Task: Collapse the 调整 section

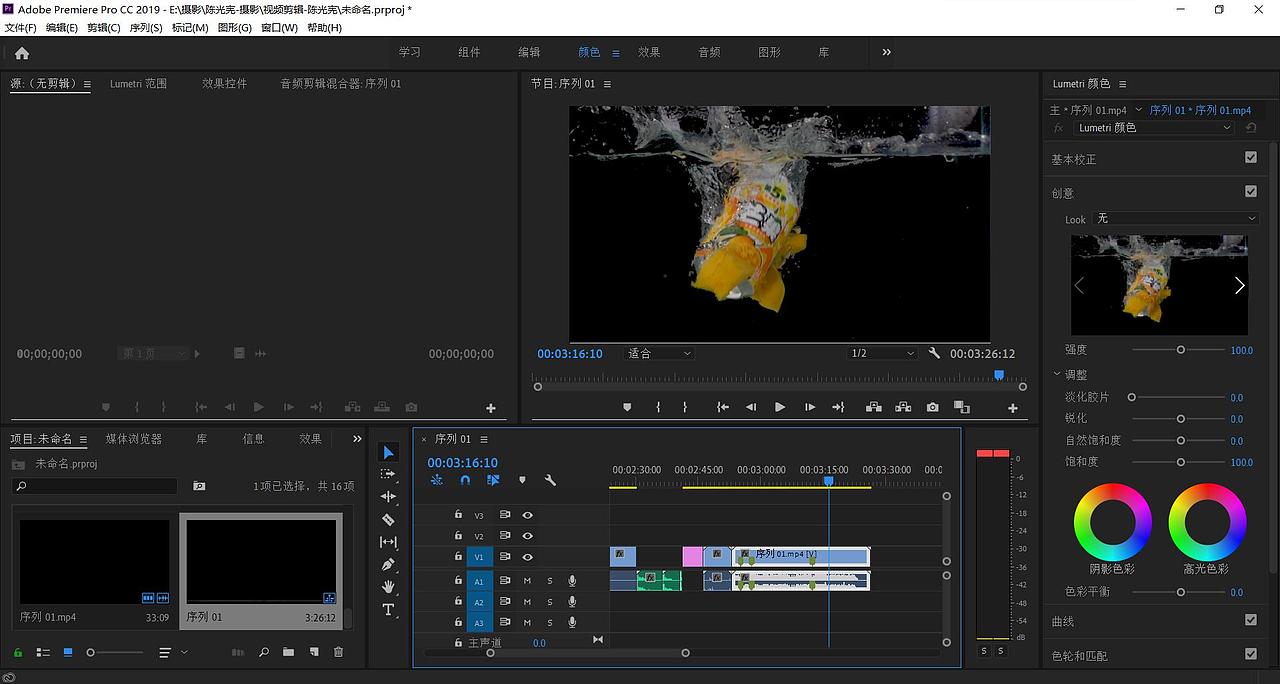Action: click(x=1058, y=375)
